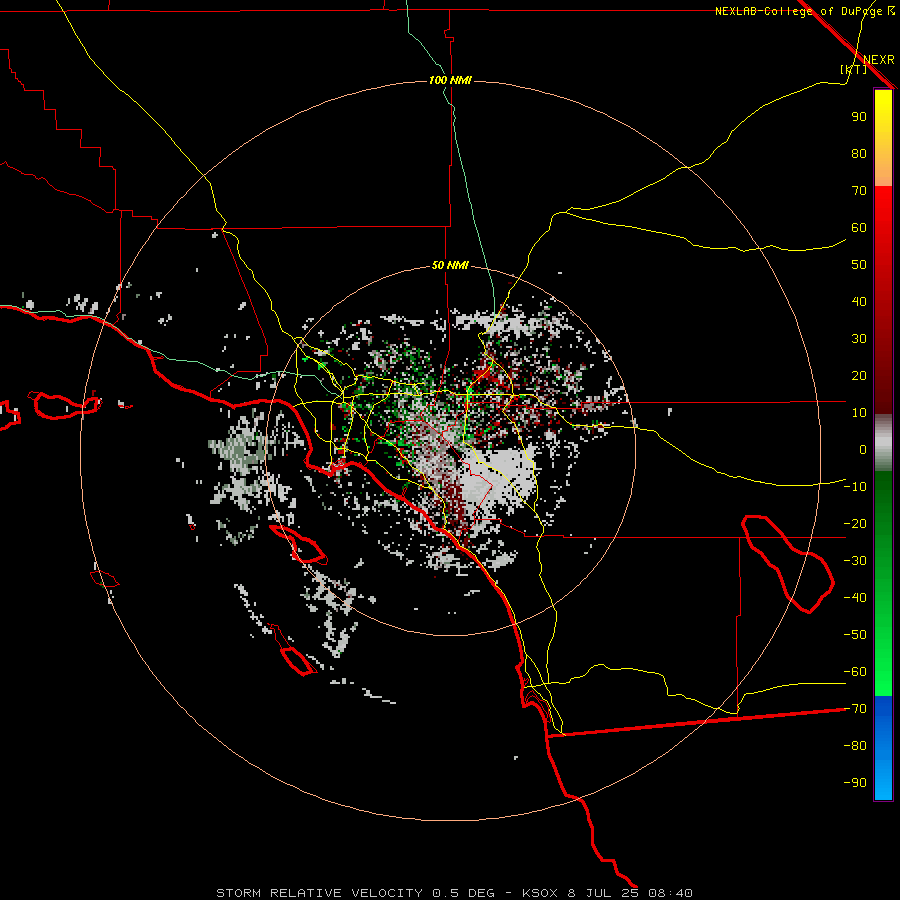This screenshot has height=900, width=900.
Task: Click the 30 value on the velocity legend
Action: [x=859, y=339]
